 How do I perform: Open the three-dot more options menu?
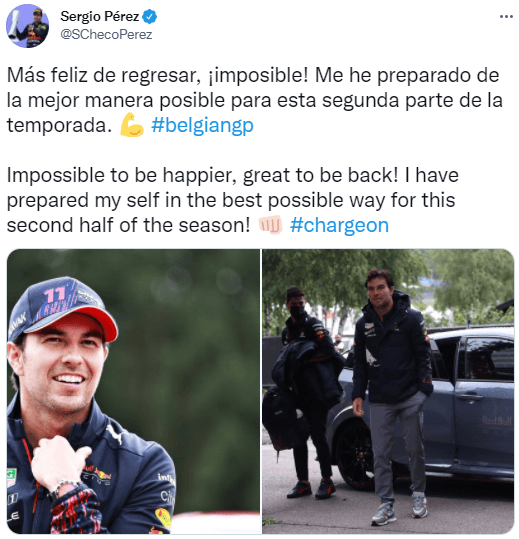(x=506, y=16)
